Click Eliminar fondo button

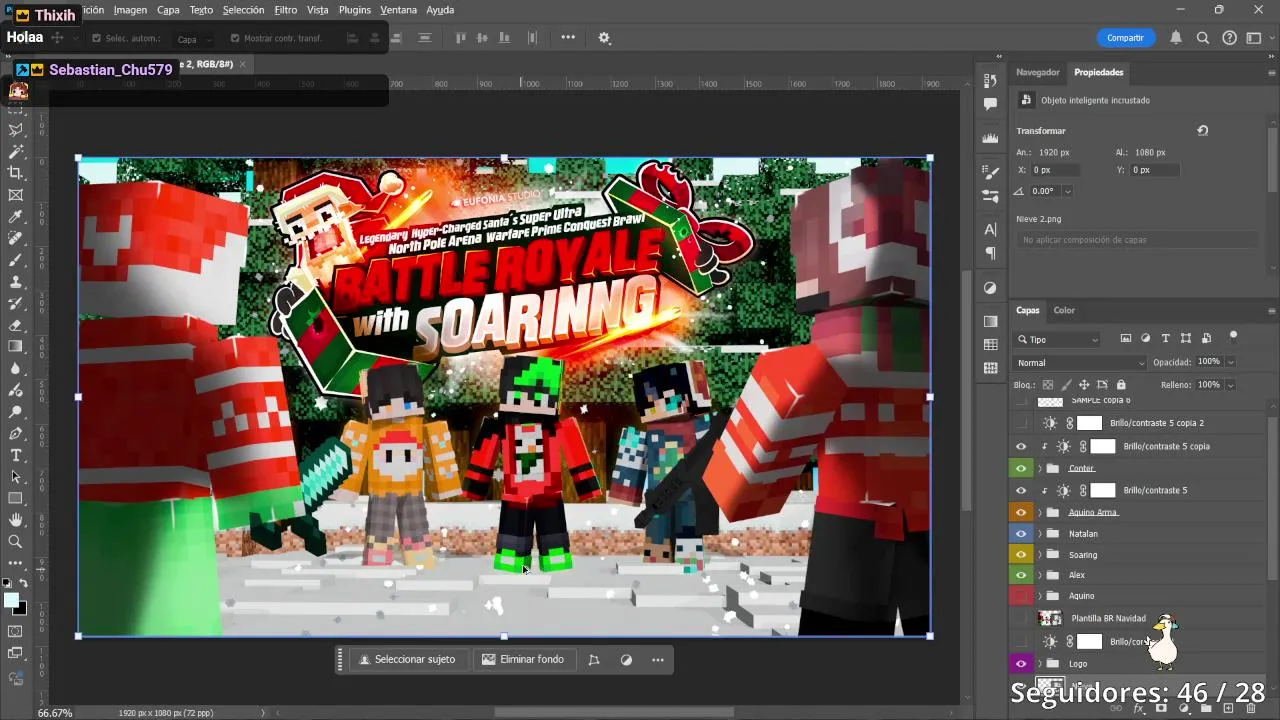523,660
